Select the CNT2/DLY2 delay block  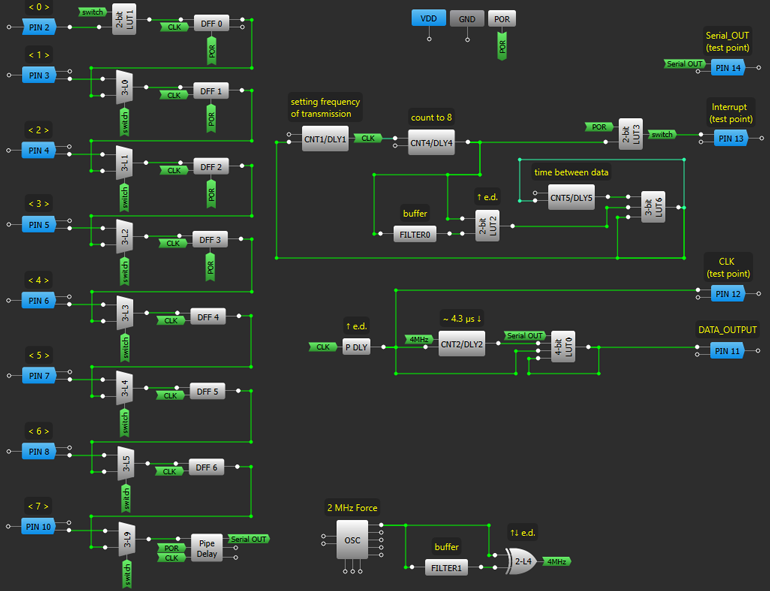point(461,347)
